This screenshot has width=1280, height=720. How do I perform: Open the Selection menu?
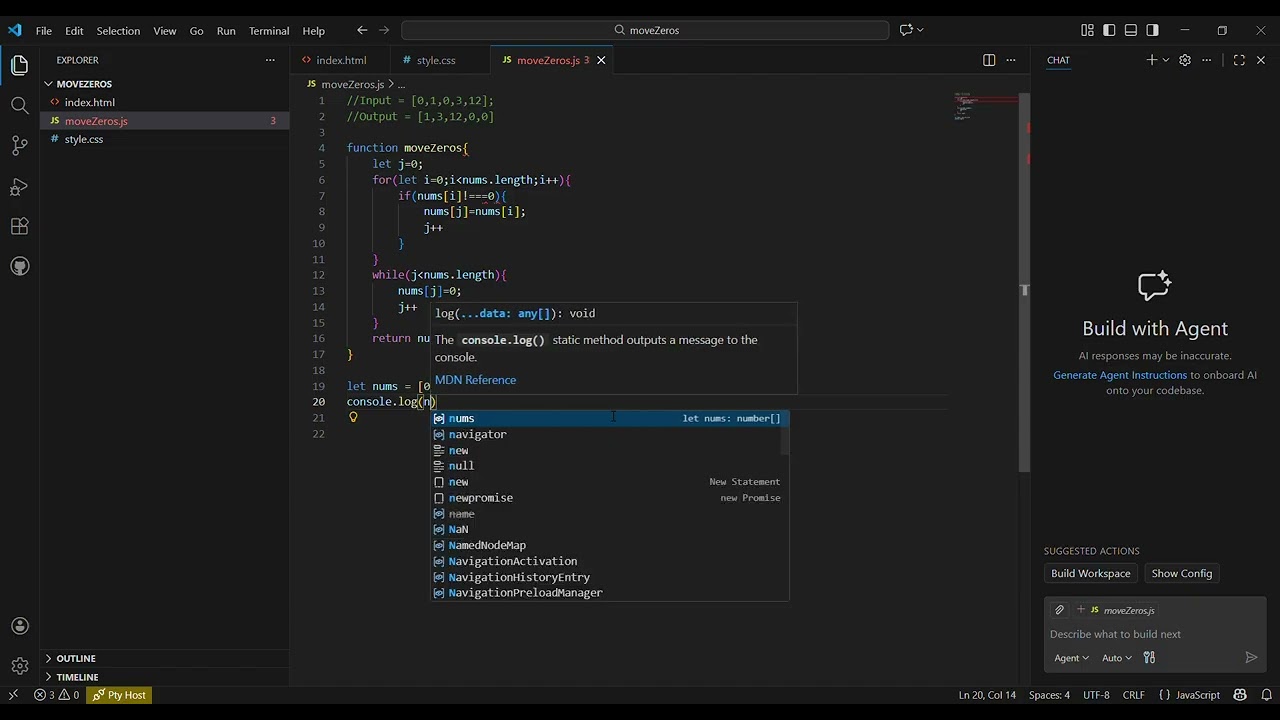[118, 30]
